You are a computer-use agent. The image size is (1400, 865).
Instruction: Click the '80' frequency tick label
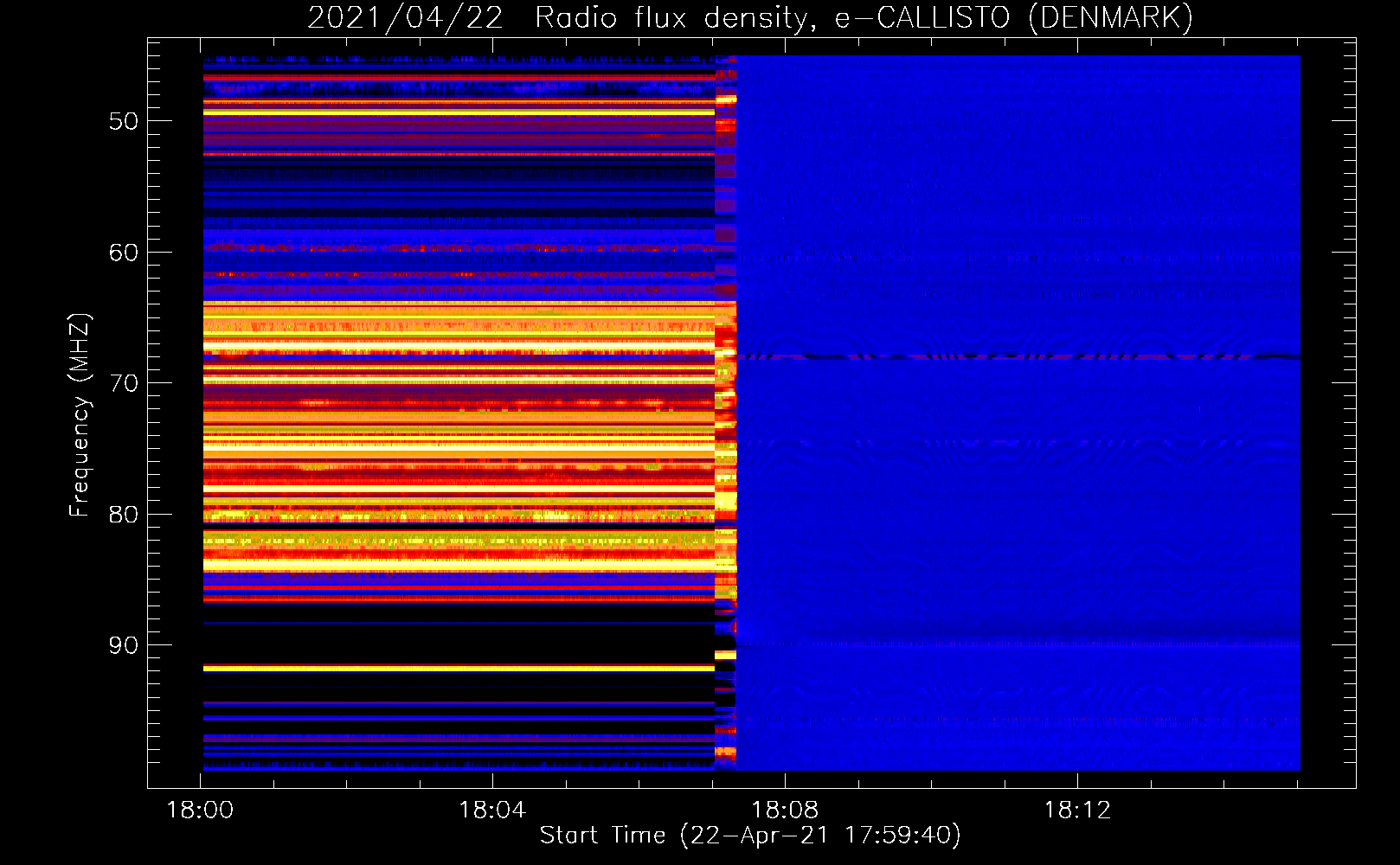point(124,515)
